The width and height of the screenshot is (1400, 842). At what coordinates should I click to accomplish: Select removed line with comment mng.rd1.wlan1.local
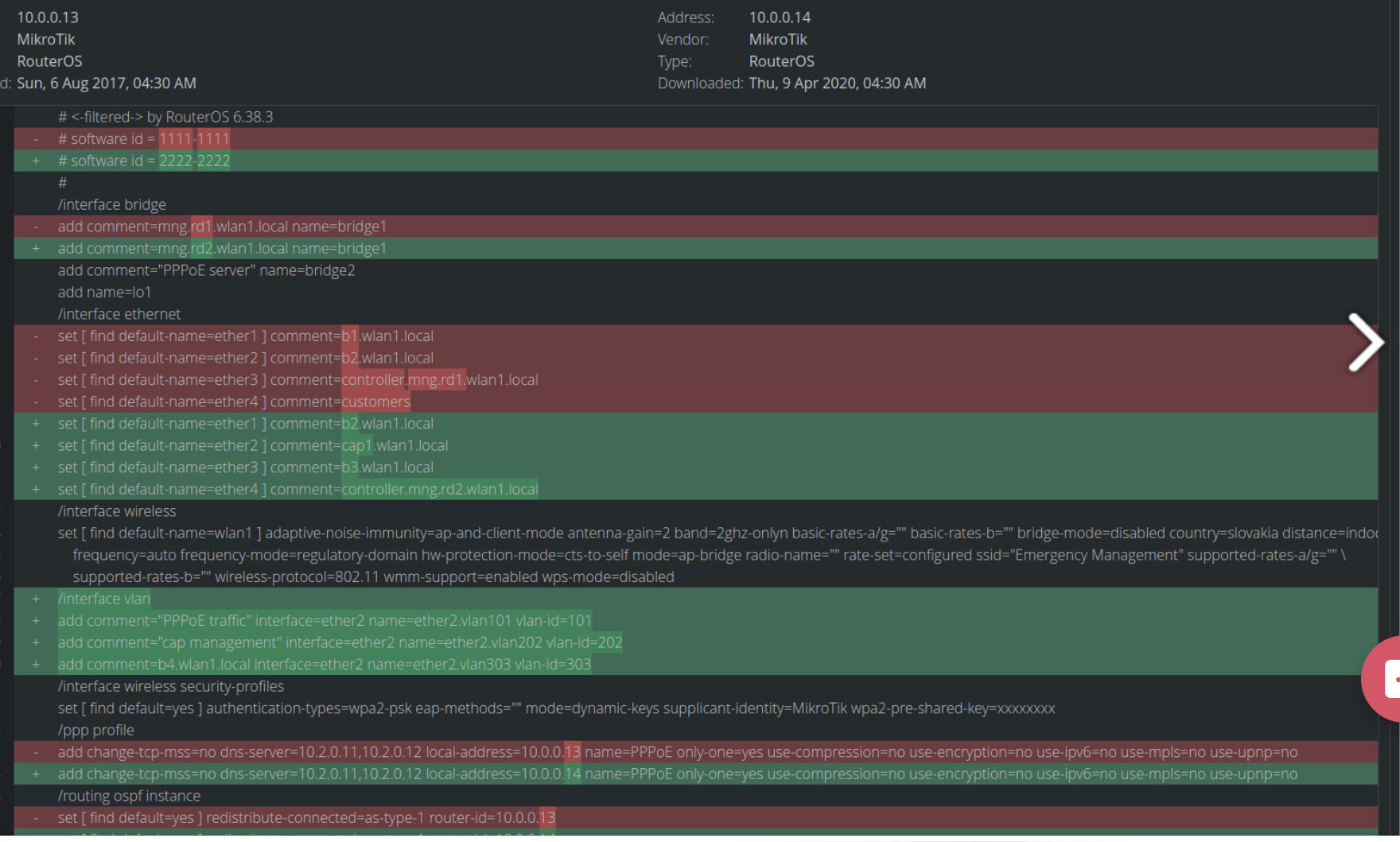(696, 227)
